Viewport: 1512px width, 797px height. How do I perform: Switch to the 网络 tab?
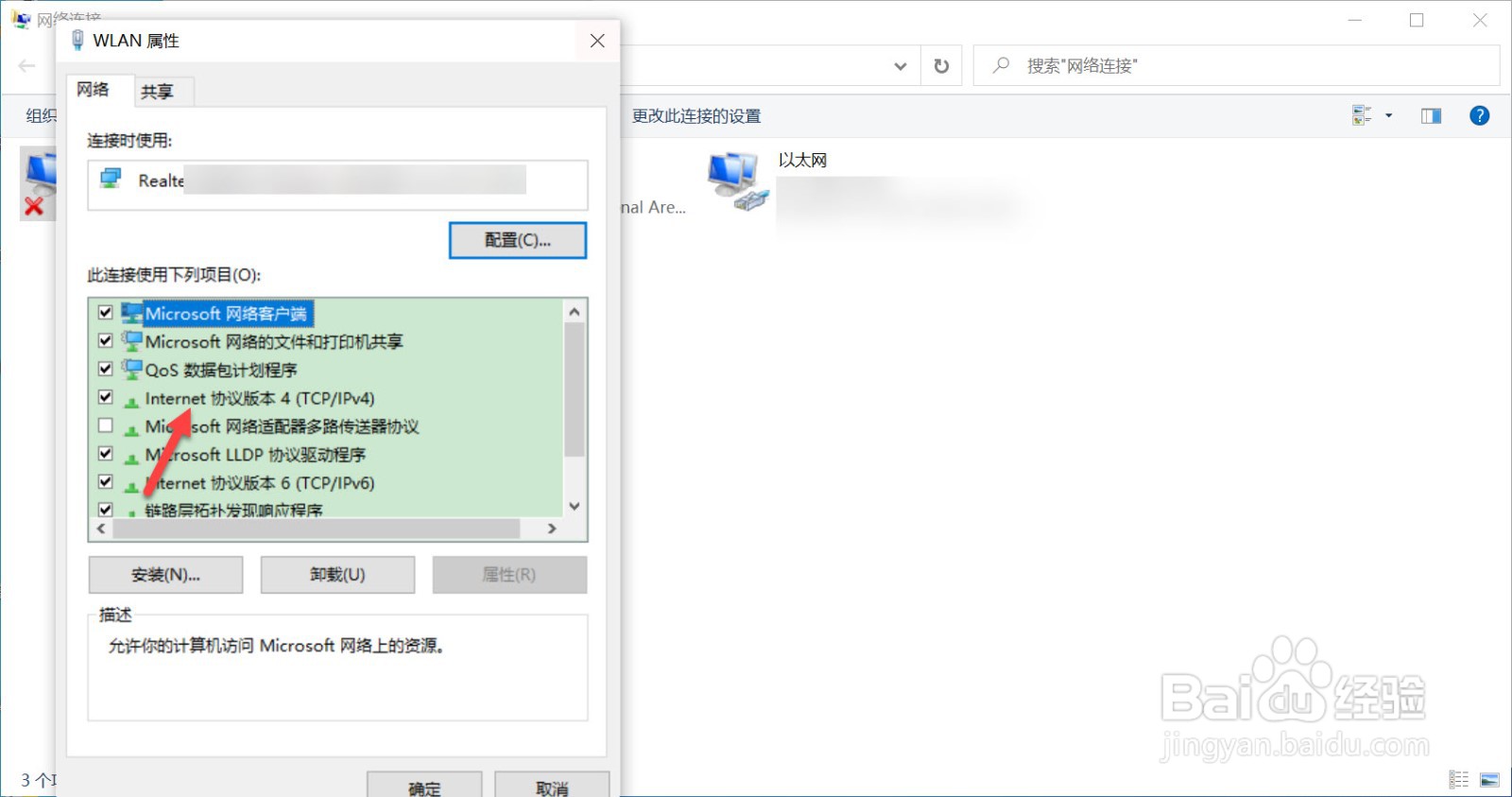pos(93,90)
